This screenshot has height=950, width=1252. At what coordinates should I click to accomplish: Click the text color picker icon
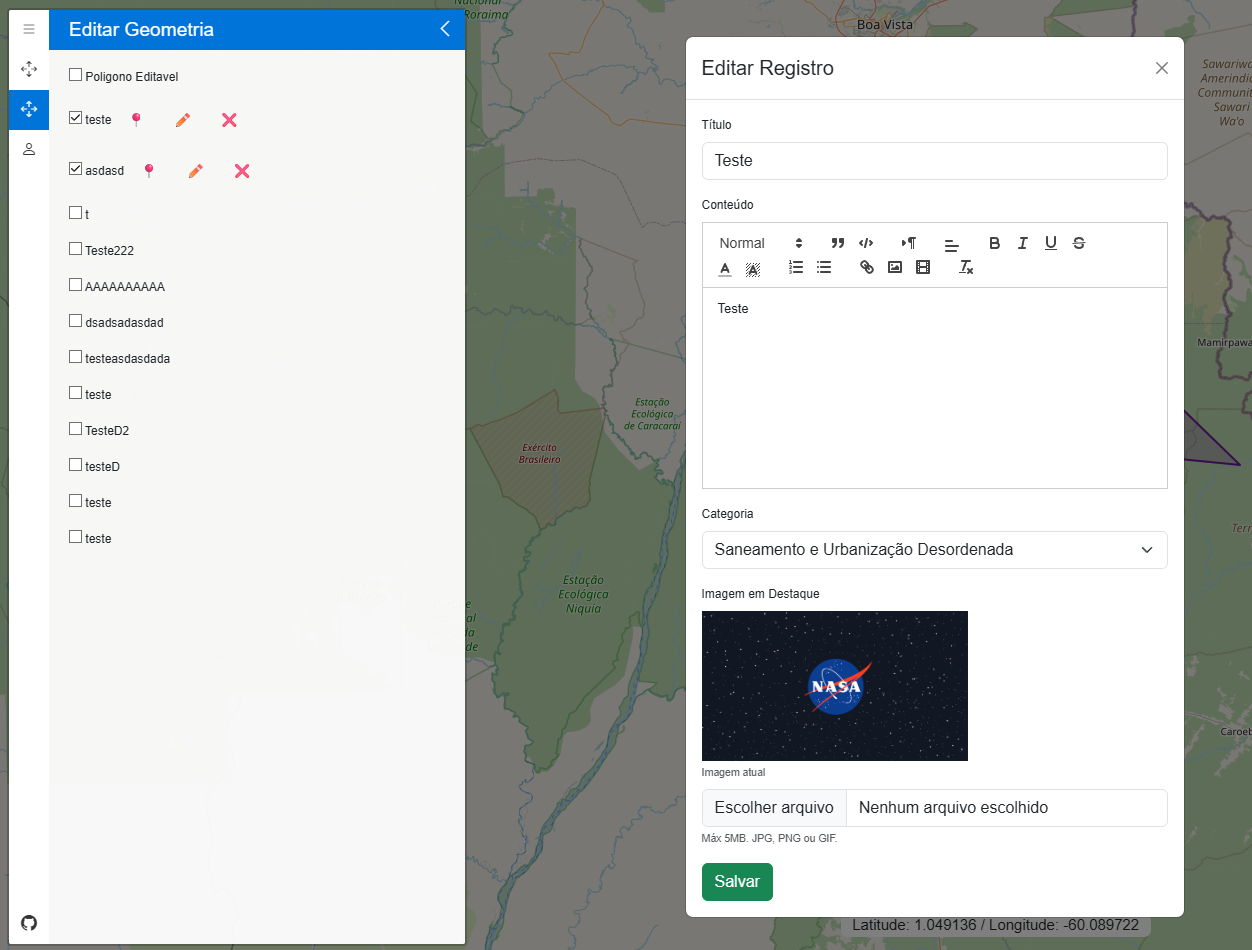(725, 267)
